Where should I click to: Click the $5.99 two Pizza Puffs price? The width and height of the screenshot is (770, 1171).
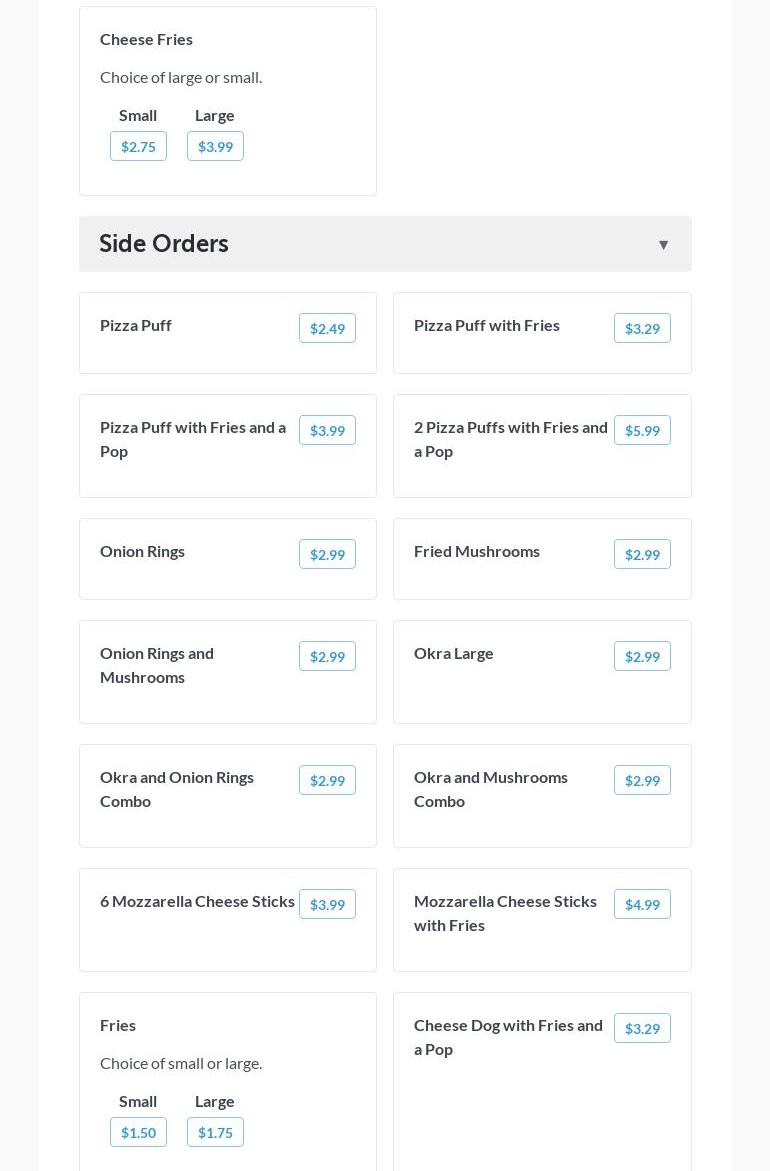pos(642,431)
